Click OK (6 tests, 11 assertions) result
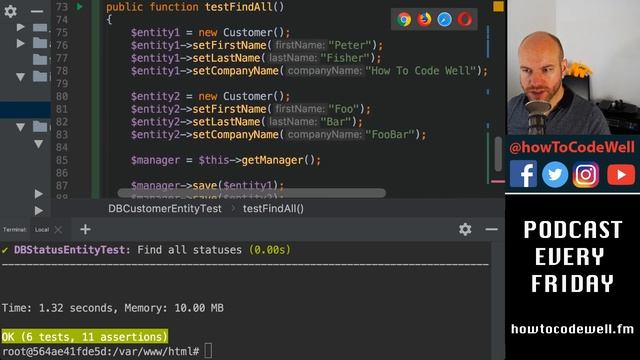 (84, 337)
